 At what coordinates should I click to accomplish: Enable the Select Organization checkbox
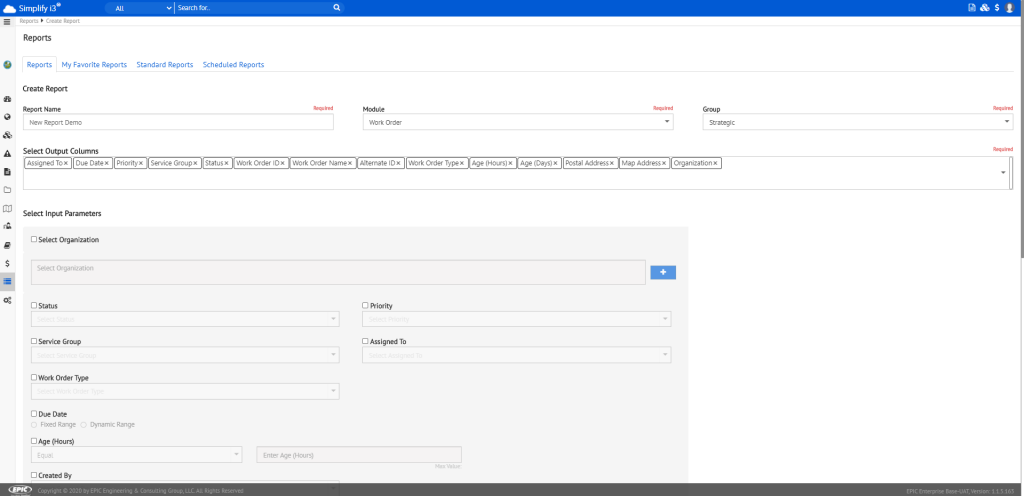tap(34, 240)
